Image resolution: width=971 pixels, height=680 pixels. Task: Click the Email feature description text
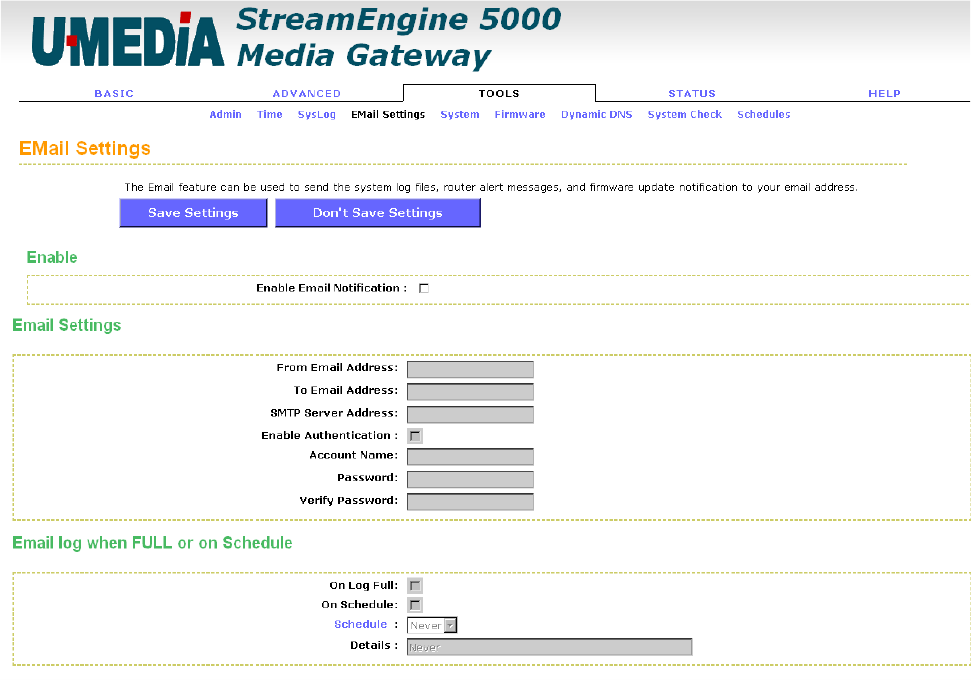click(x=491, y=187)
